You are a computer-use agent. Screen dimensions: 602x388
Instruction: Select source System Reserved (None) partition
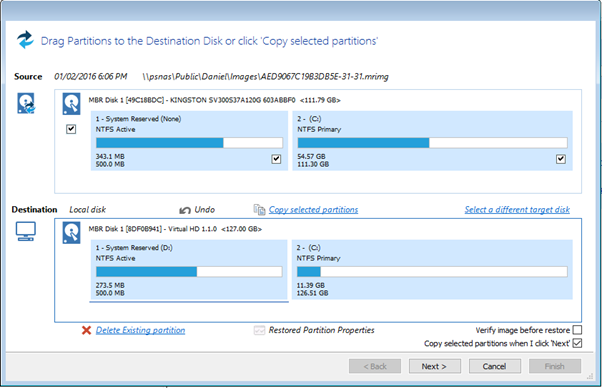tap(189, 140)
